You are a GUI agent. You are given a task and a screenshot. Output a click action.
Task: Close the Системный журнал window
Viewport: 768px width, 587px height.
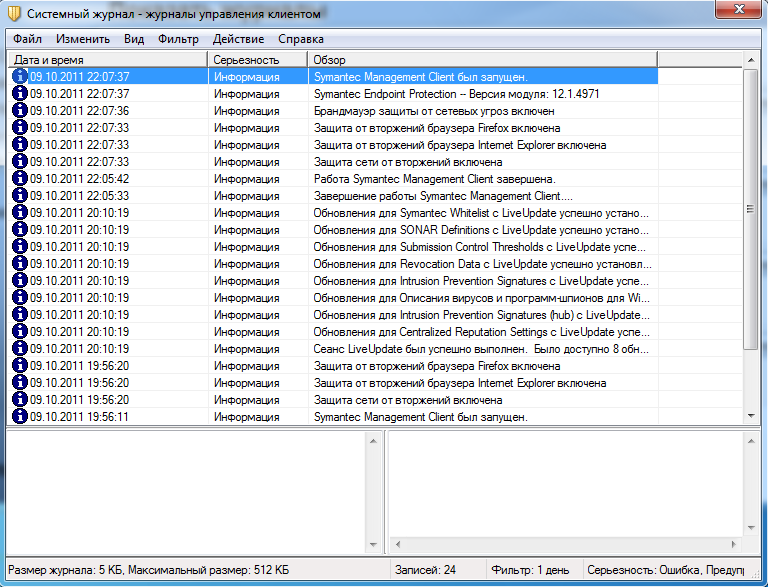(x=740, y=9)
